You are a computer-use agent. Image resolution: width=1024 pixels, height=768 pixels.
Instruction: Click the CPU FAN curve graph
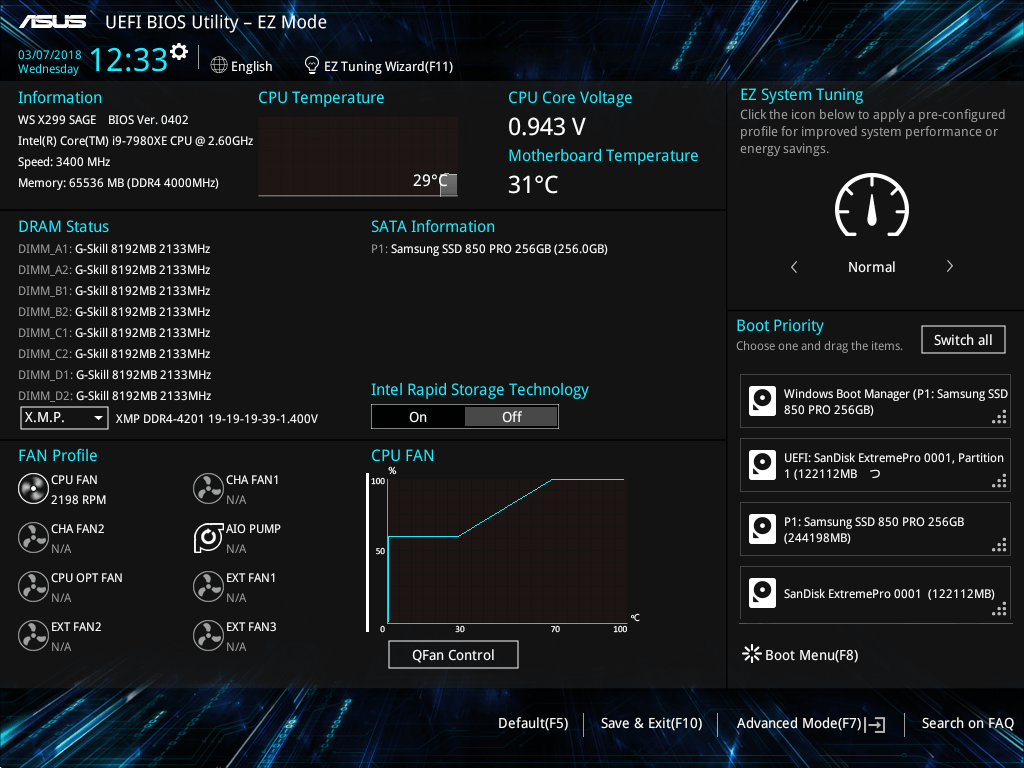coord(507,551)
